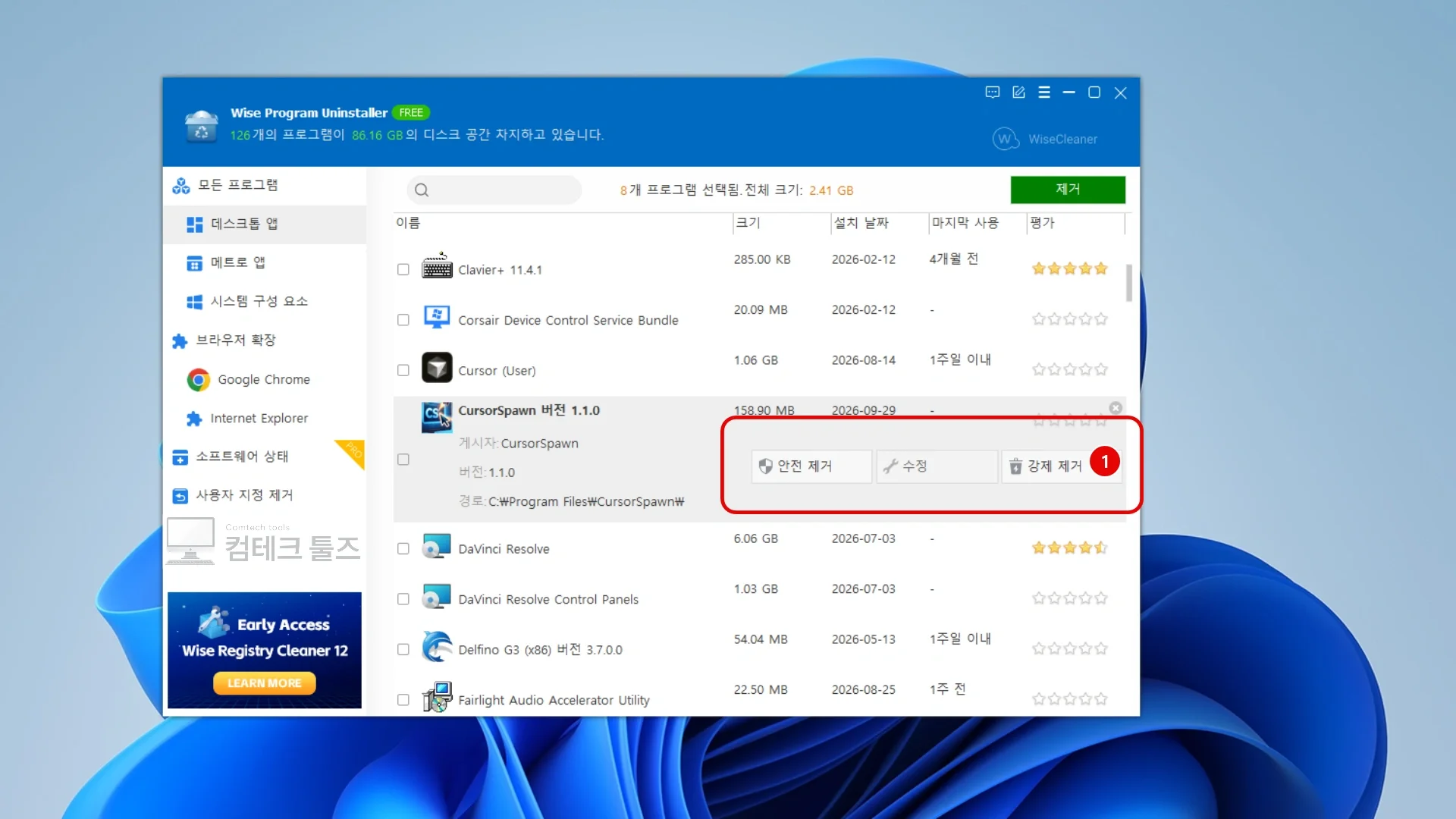1456x819 pixels.
Task: Click the WiseCleaner logo link
Action: click(x=1045, y=139)
